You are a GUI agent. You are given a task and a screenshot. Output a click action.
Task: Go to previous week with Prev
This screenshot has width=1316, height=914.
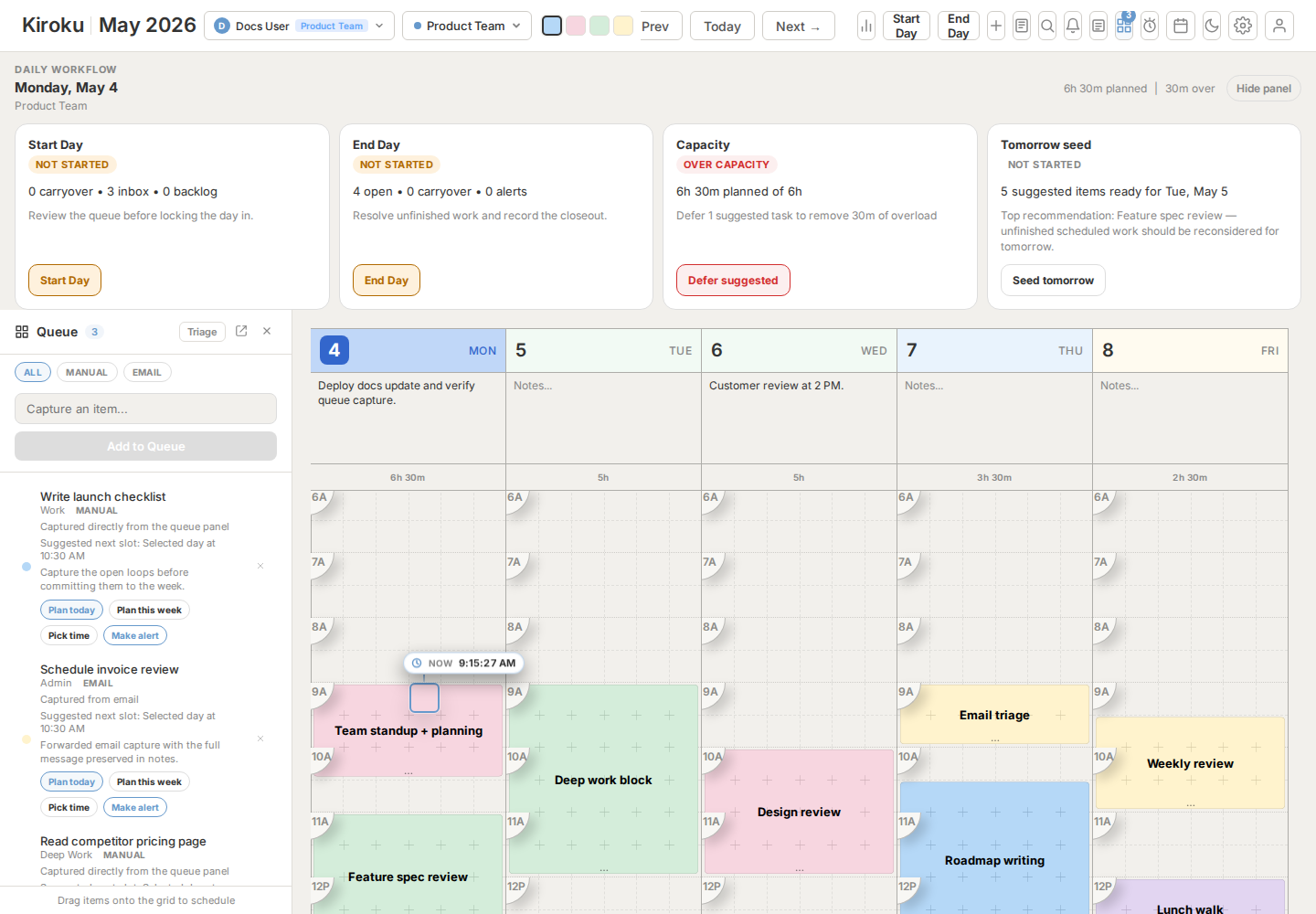655,26
